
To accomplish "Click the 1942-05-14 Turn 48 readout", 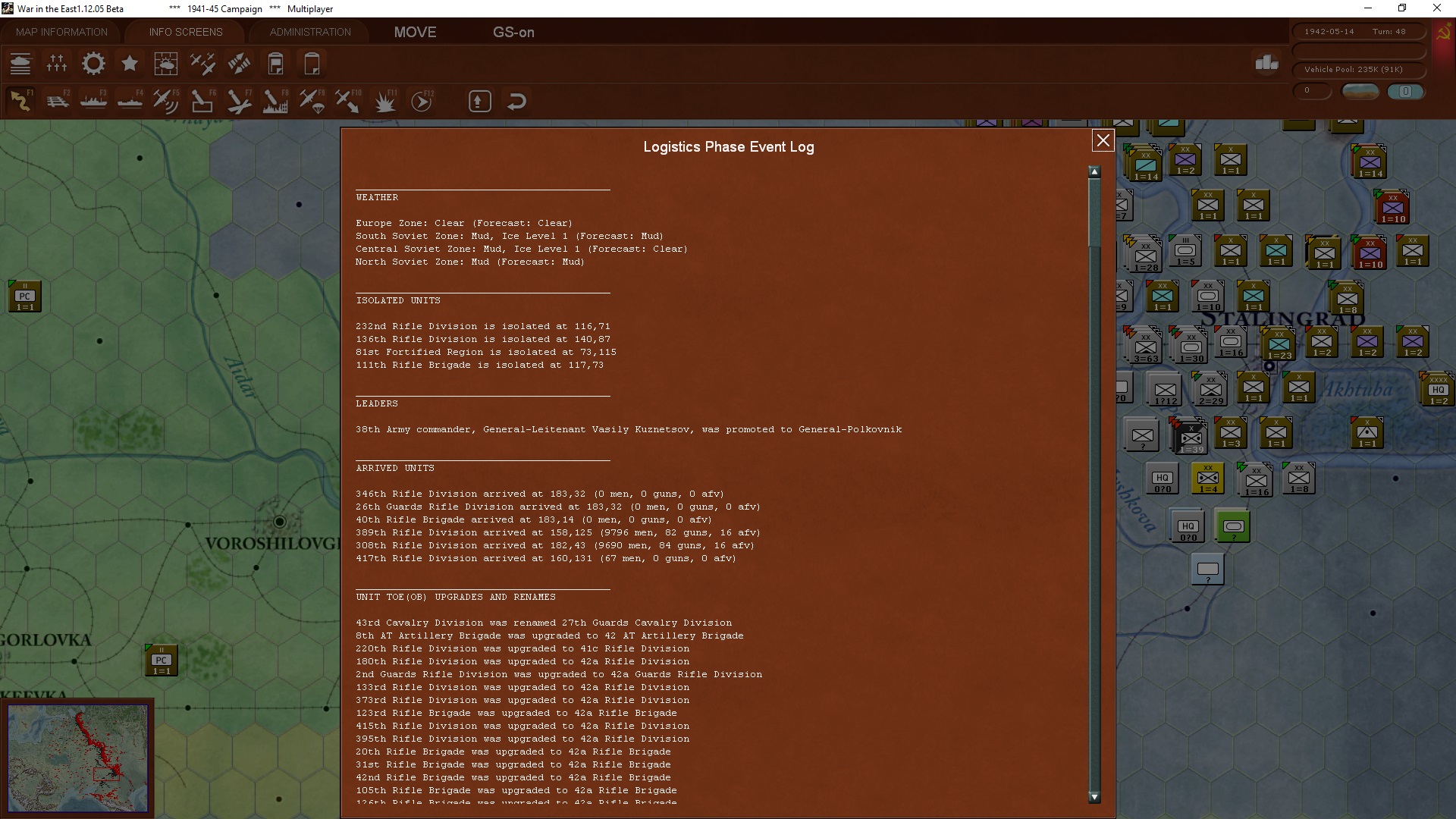I will click(1358, 32).
